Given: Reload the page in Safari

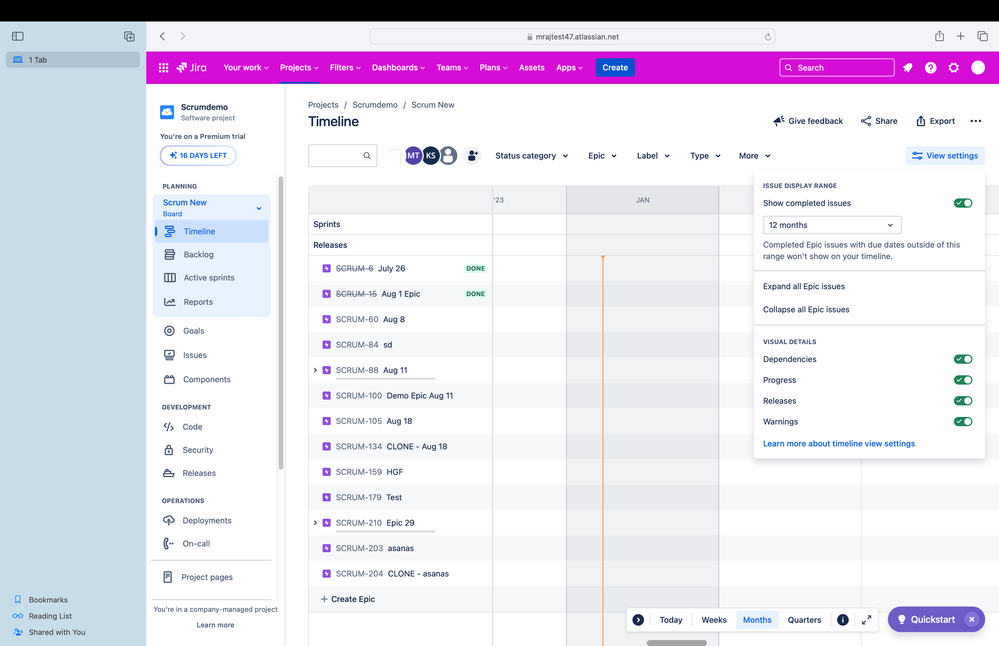Looking at the screenshot, I should pos(768,37).
